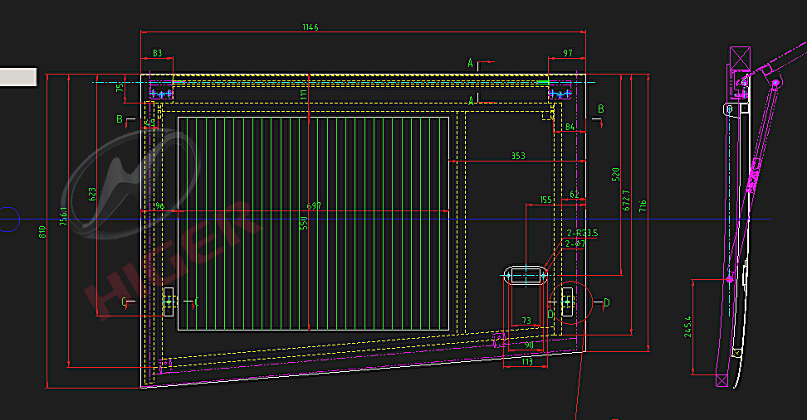Click the 353 horizontal dimension text
This screenshot has height=420, width=807.
(x=518, y=156)
